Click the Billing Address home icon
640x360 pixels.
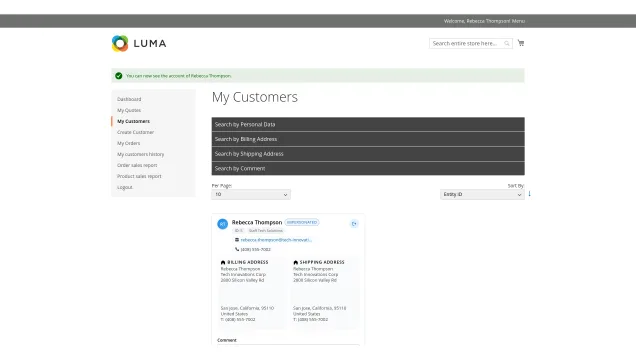[223, 262]
